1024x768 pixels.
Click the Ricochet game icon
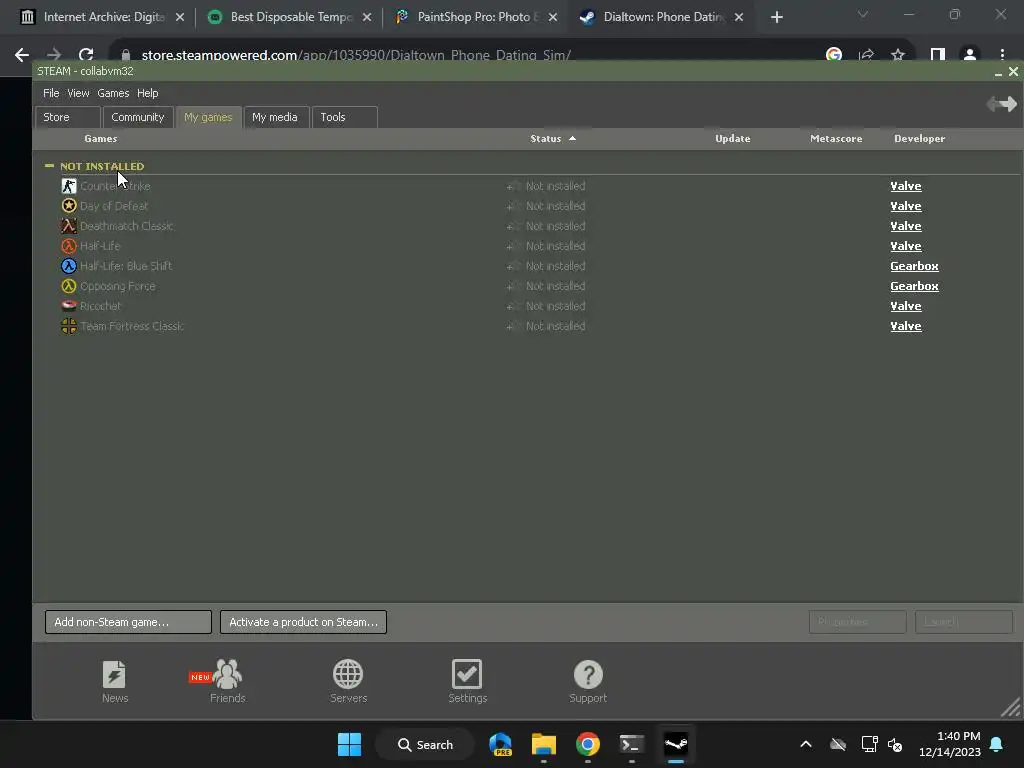(x=69, y=306)
